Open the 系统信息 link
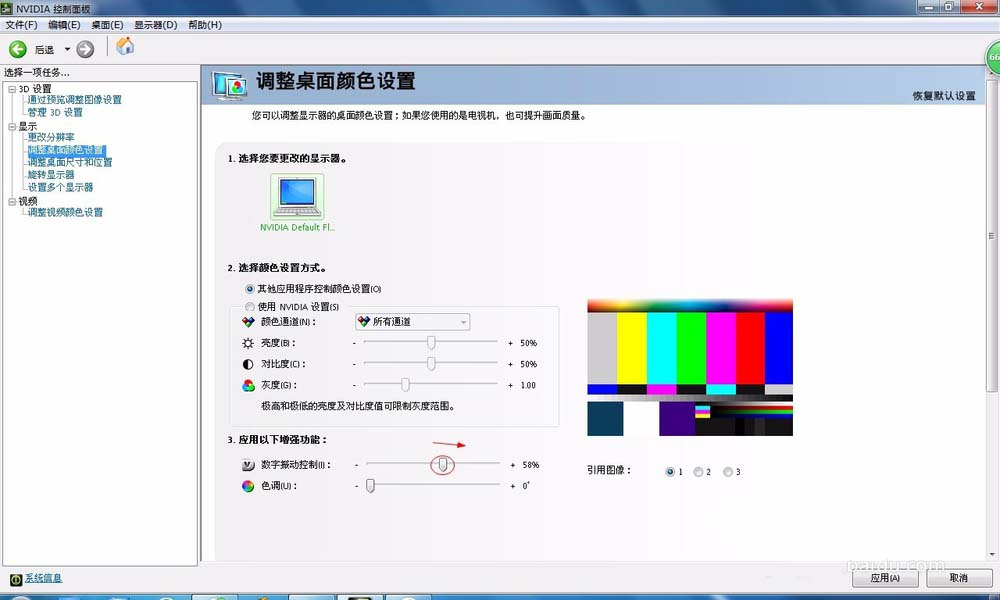 pos(43,578)
